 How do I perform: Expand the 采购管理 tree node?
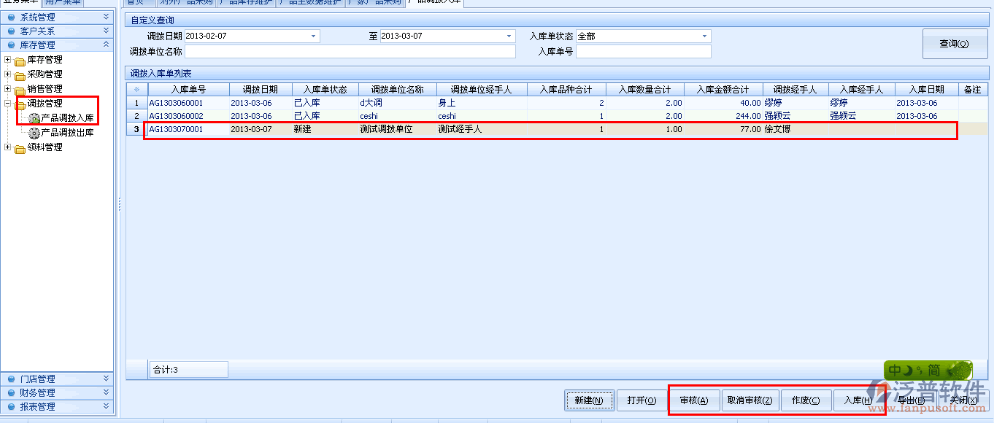click(x=8, y=75)
